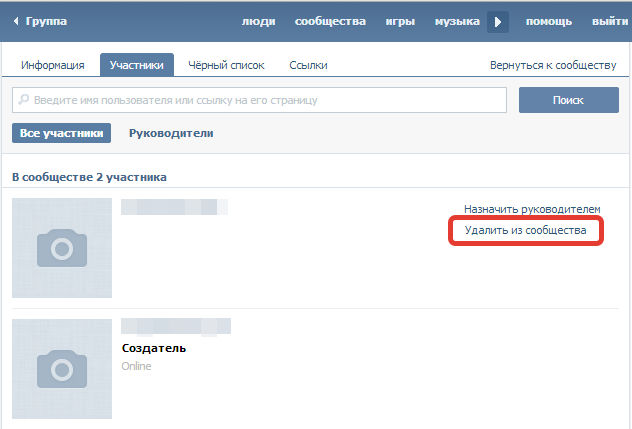
Task: Click Назначить руководителем for the first member
Action: tap(532, 209)
